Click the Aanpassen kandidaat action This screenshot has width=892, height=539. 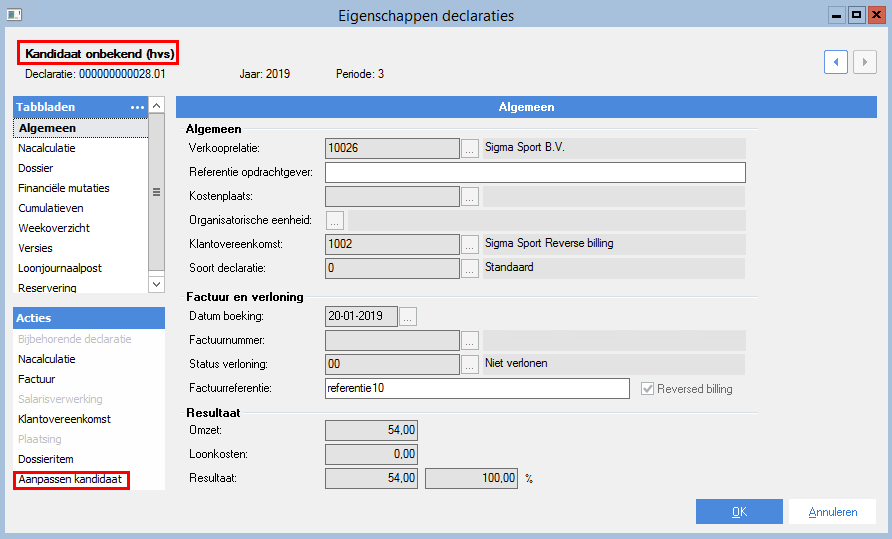[70, 479]
